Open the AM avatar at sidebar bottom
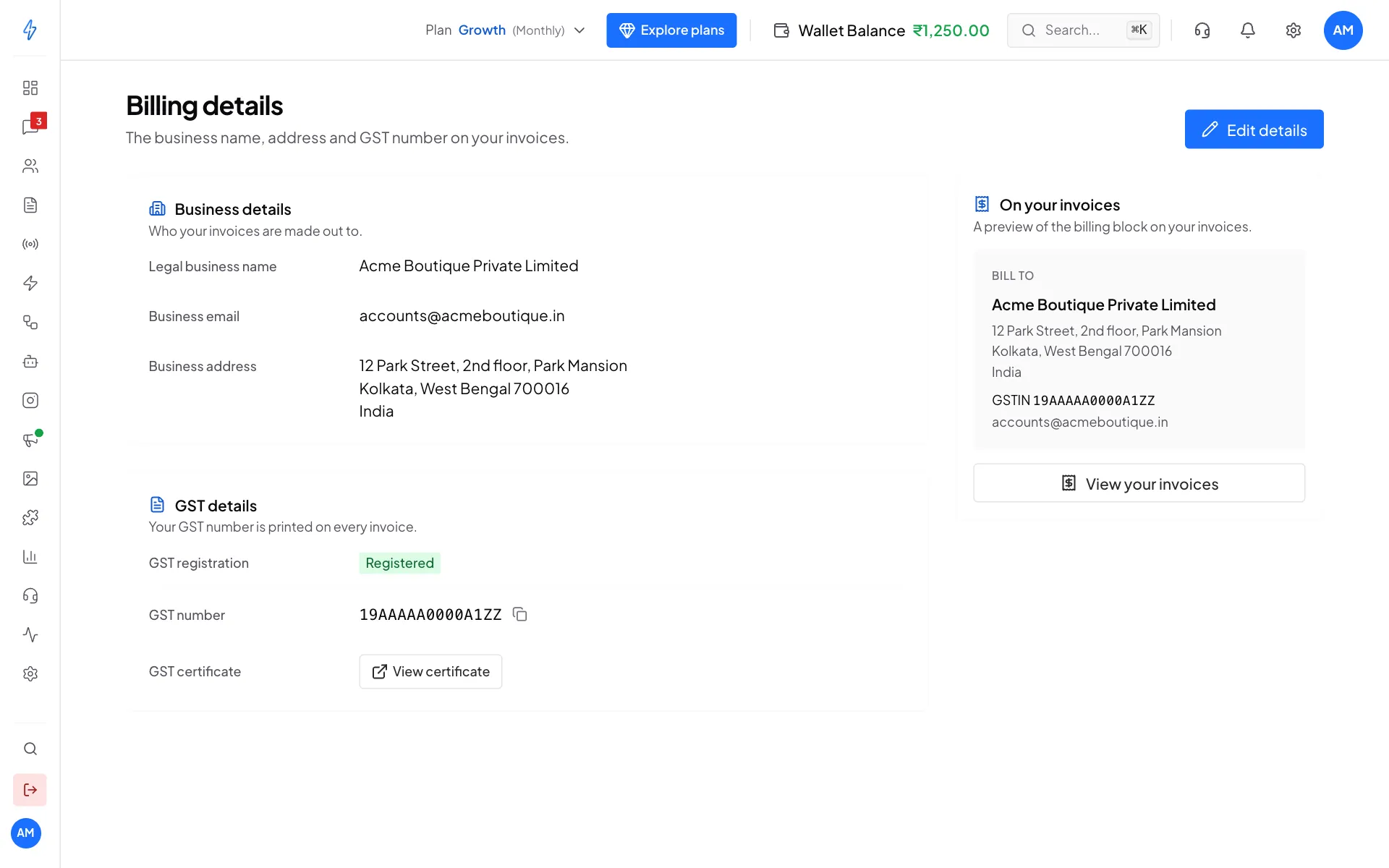Image resolution: width=1389 pixels, height=868 pixels. pyautogui.click(x=26, y=833)
